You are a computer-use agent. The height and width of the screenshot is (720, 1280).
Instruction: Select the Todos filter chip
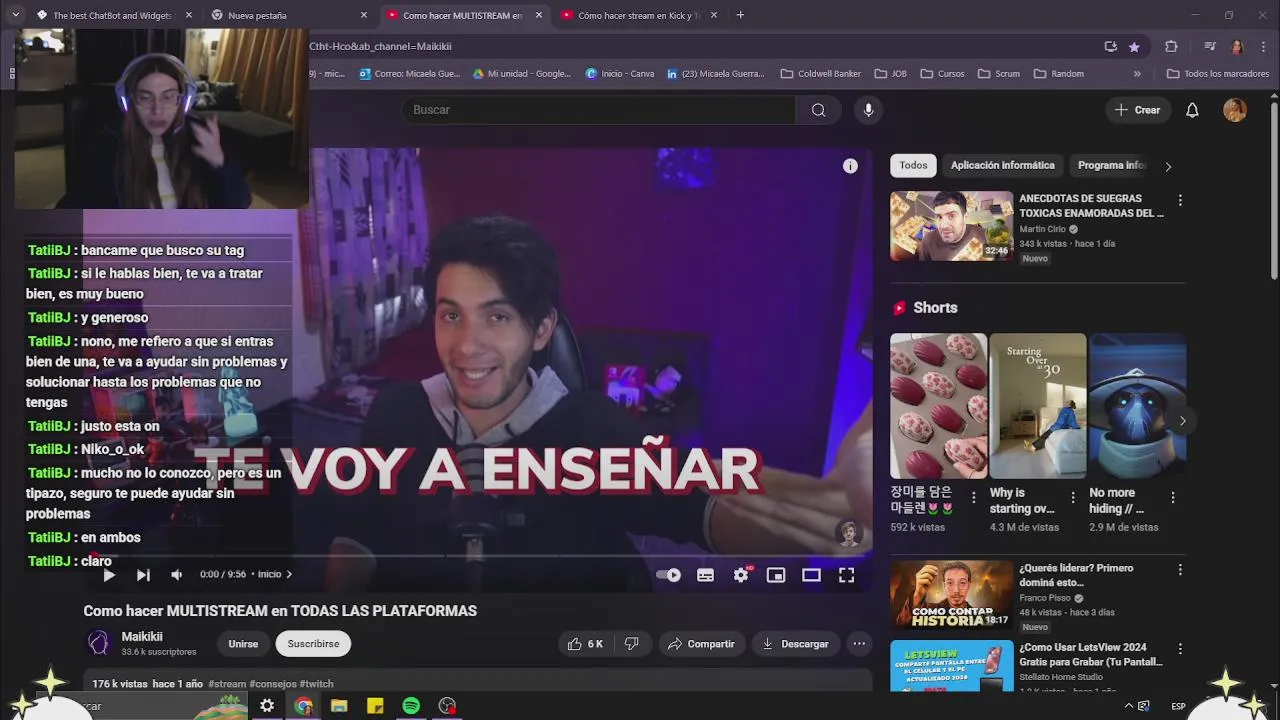pyautogui.click(x=913, y=166)
